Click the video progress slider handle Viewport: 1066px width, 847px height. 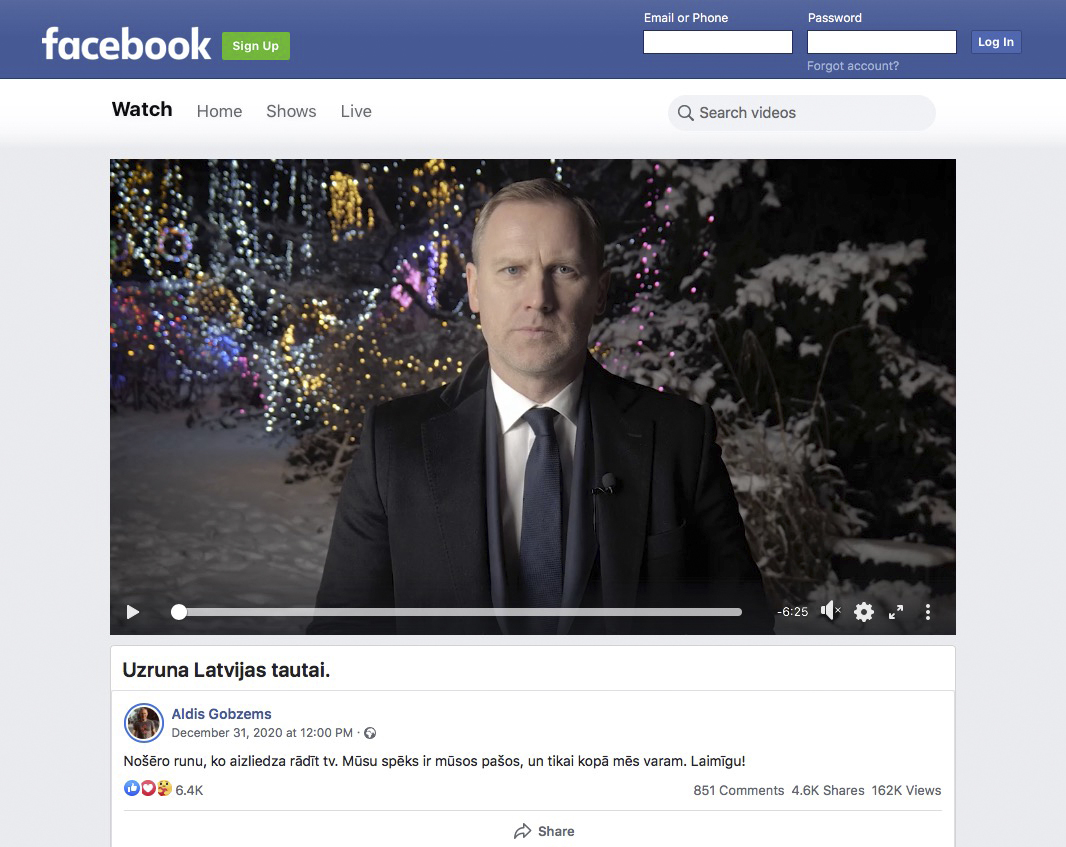click(179, 612)
